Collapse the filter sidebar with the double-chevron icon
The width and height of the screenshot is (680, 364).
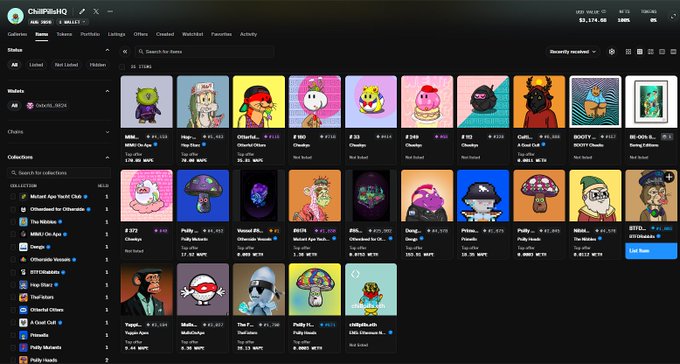[125, 52]
